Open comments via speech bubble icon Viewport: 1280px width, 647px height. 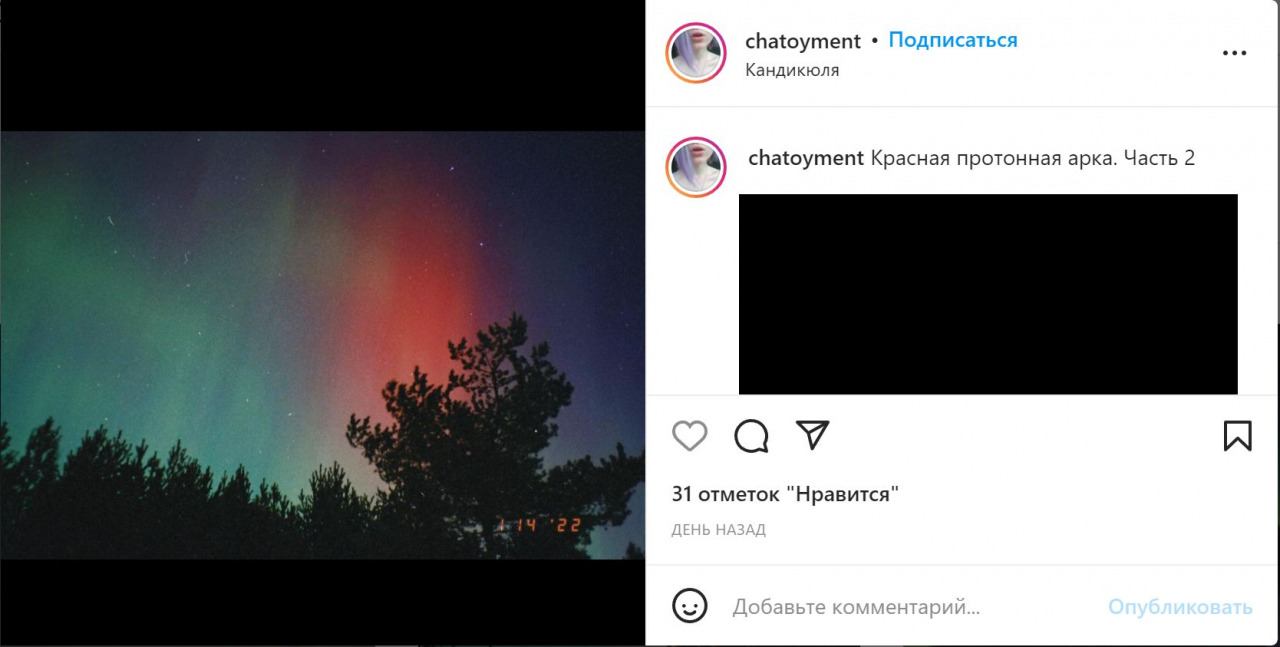(x=751, y=436)
